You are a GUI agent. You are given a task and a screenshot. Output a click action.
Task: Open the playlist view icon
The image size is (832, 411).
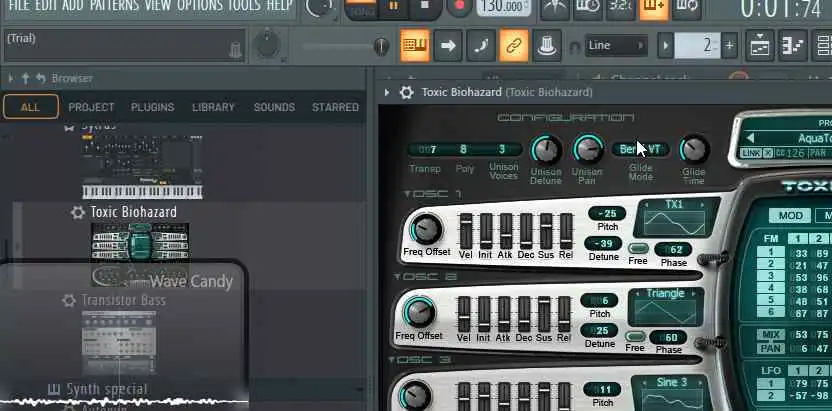[x=760, y=46]
